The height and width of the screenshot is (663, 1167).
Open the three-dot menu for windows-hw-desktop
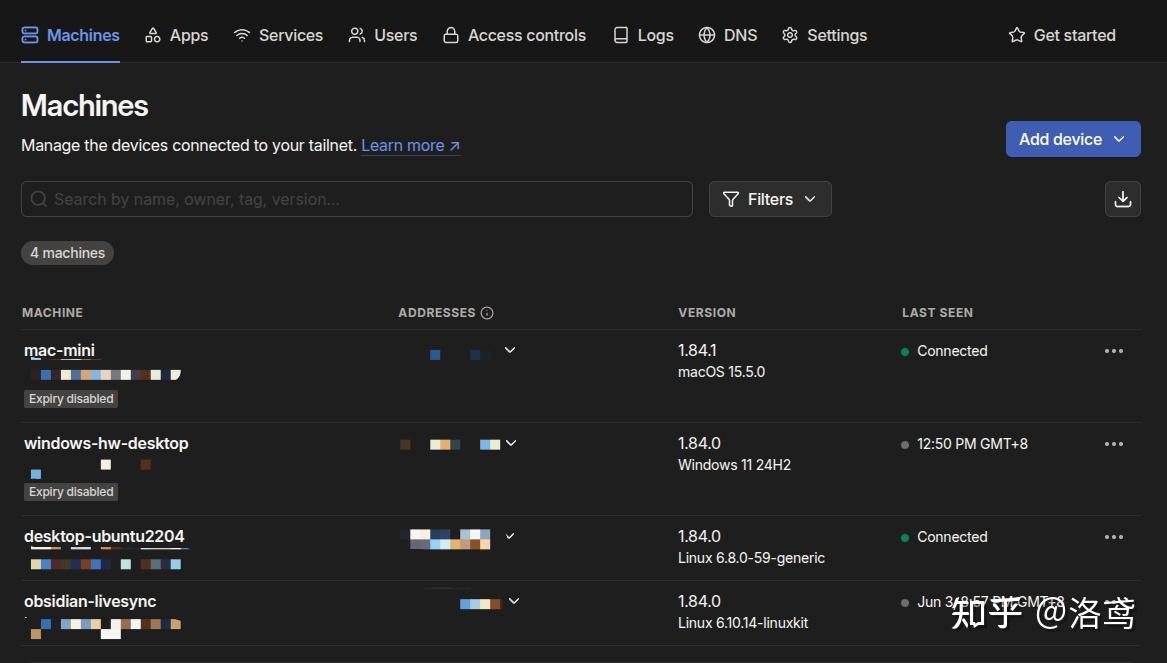1114,443
